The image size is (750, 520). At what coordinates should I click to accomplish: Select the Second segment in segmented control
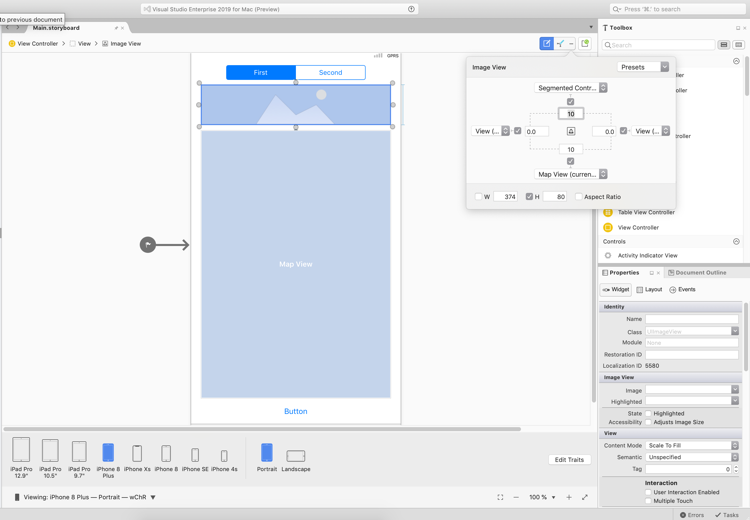click(330, 72)
